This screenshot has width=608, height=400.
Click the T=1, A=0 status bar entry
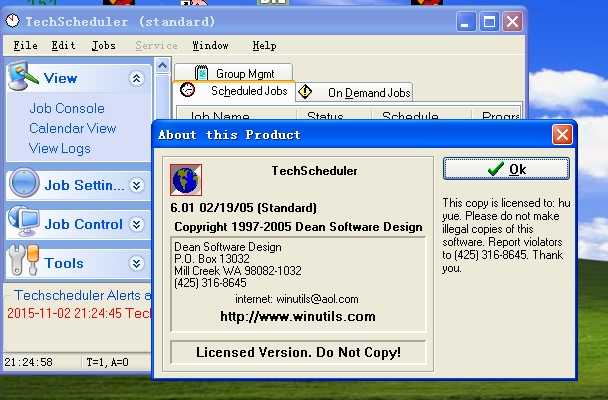[x=107, y=362]
